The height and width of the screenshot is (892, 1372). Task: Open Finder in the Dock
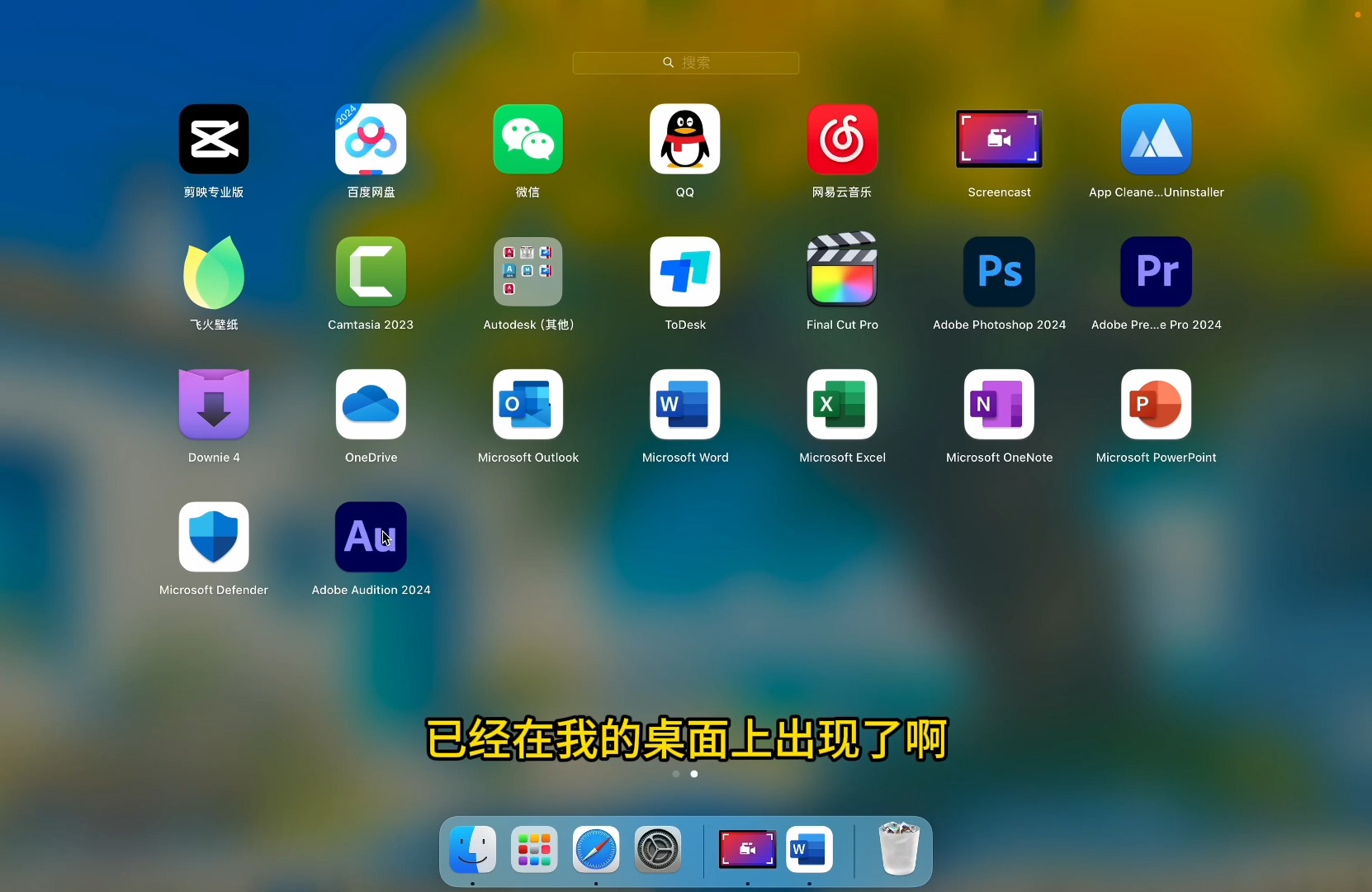(x=473, y=849)
